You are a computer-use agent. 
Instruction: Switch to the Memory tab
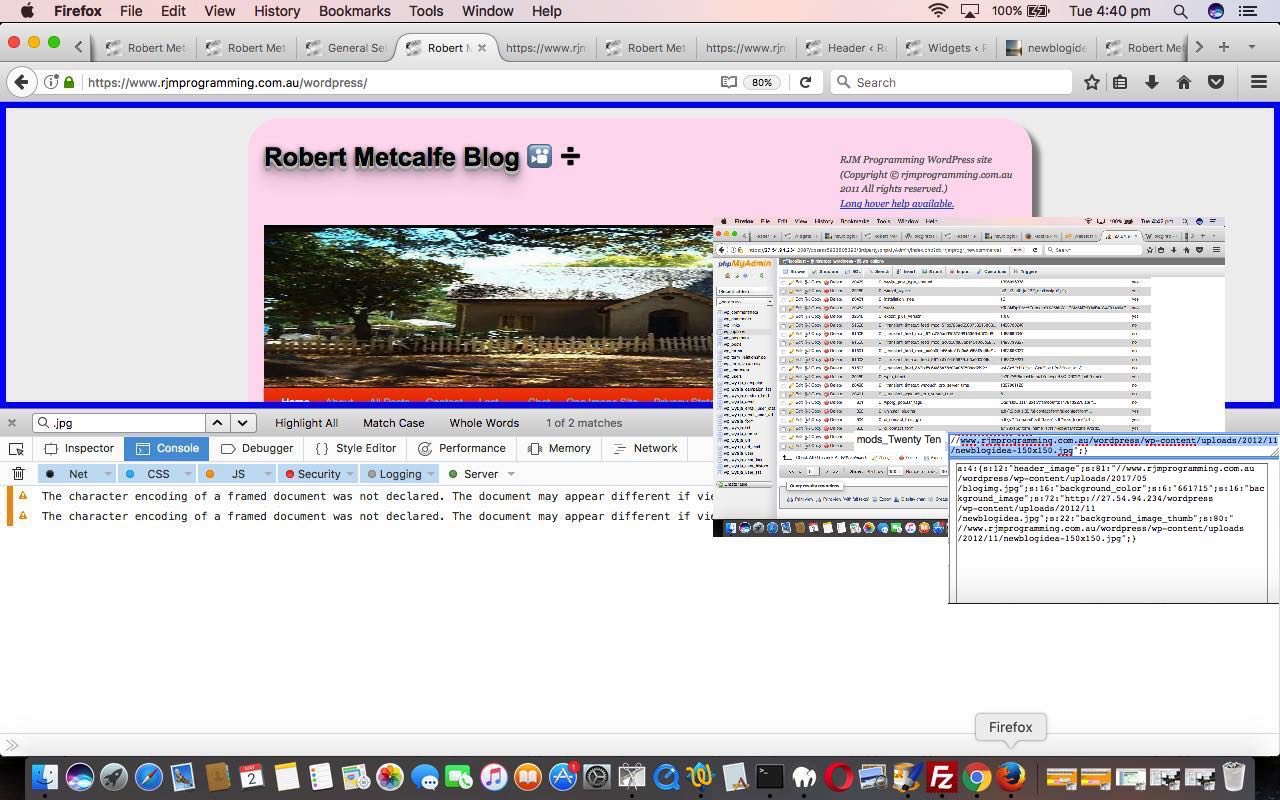[560, 449]
